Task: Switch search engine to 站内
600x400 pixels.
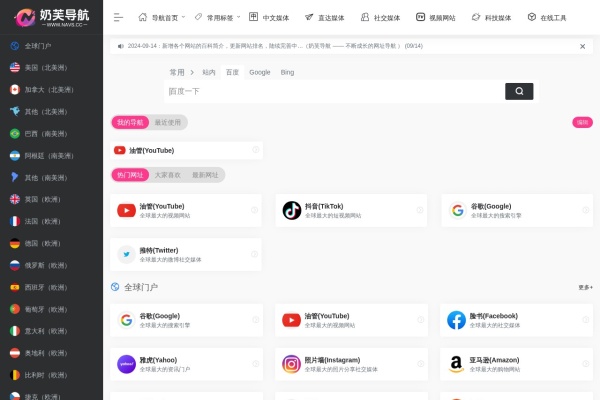Action: [x=209, y=72]
